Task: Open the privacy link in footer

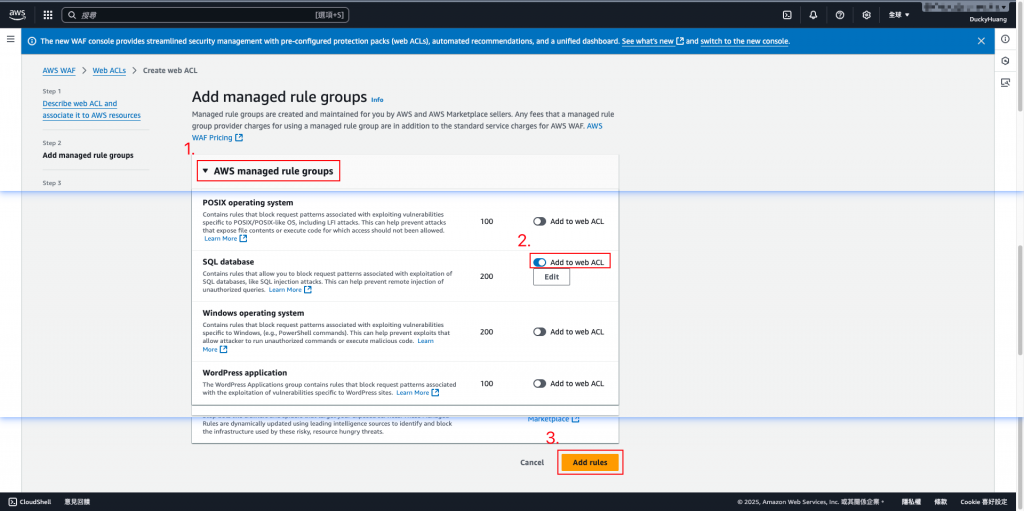Action: (x=911, y=502)
